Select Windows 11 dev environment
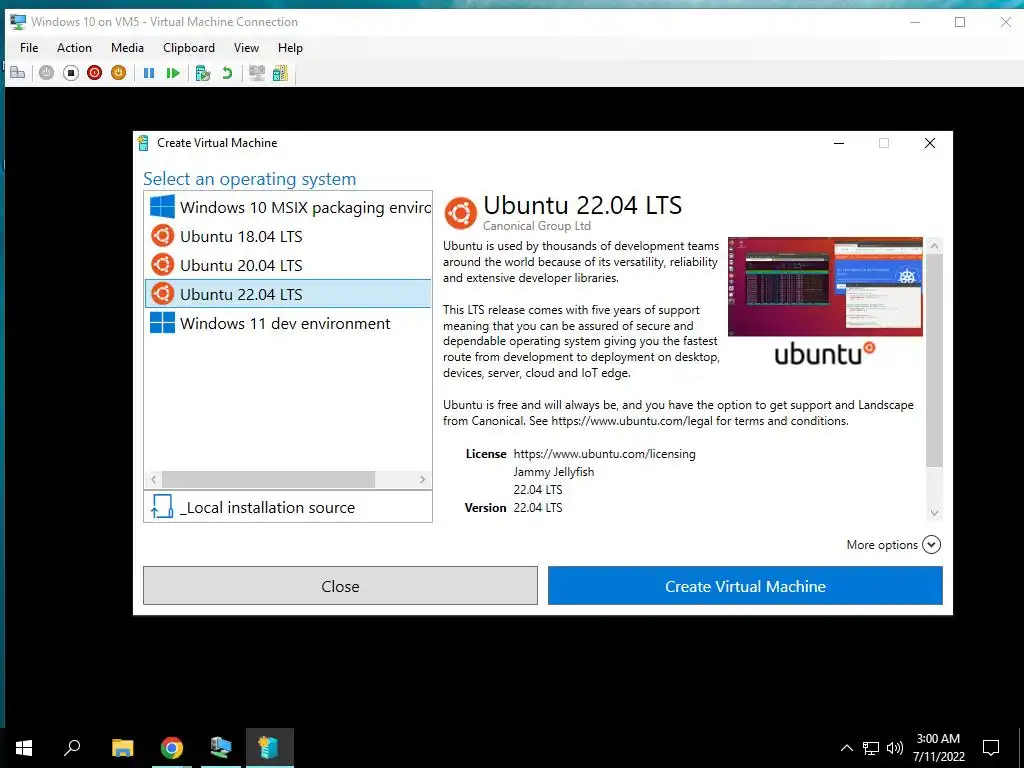 288,323
